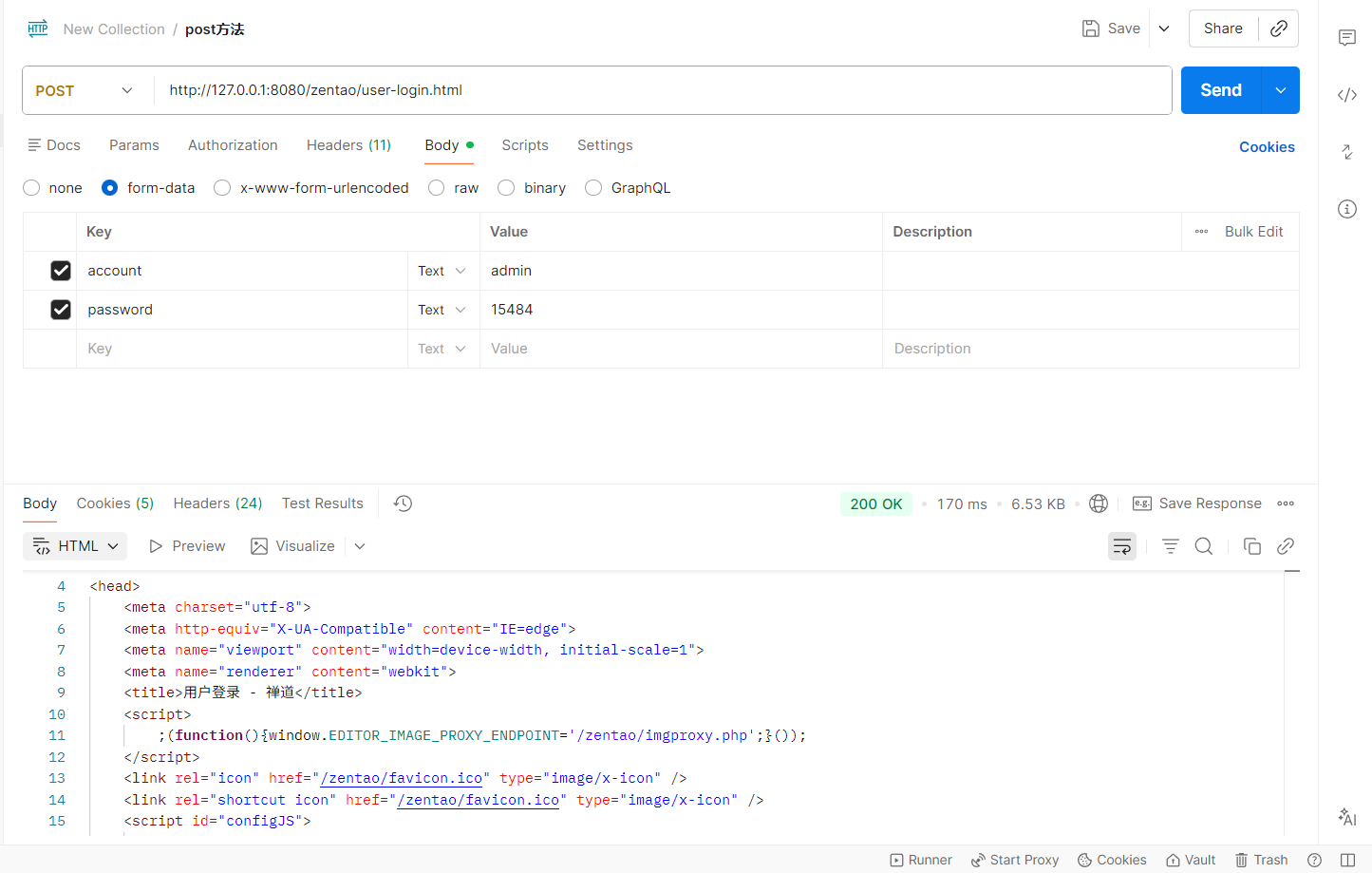
Task: Open Trash in status bar
Action: point(1261,860)
